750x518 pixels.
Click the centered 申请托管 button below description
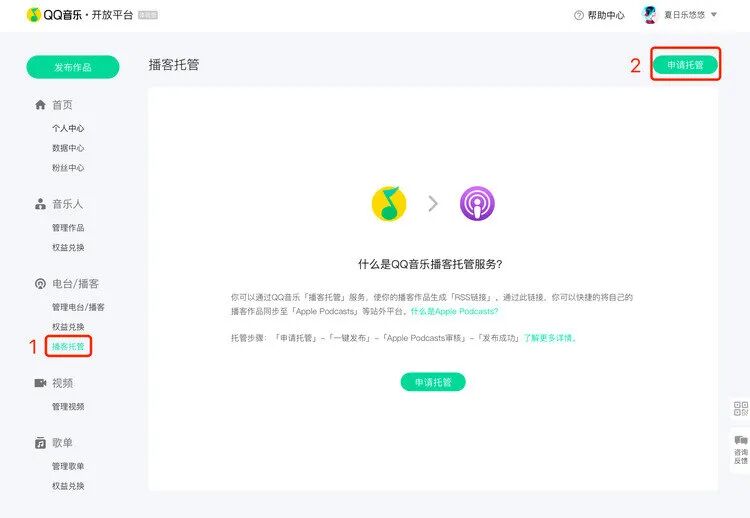pos(433,382)
